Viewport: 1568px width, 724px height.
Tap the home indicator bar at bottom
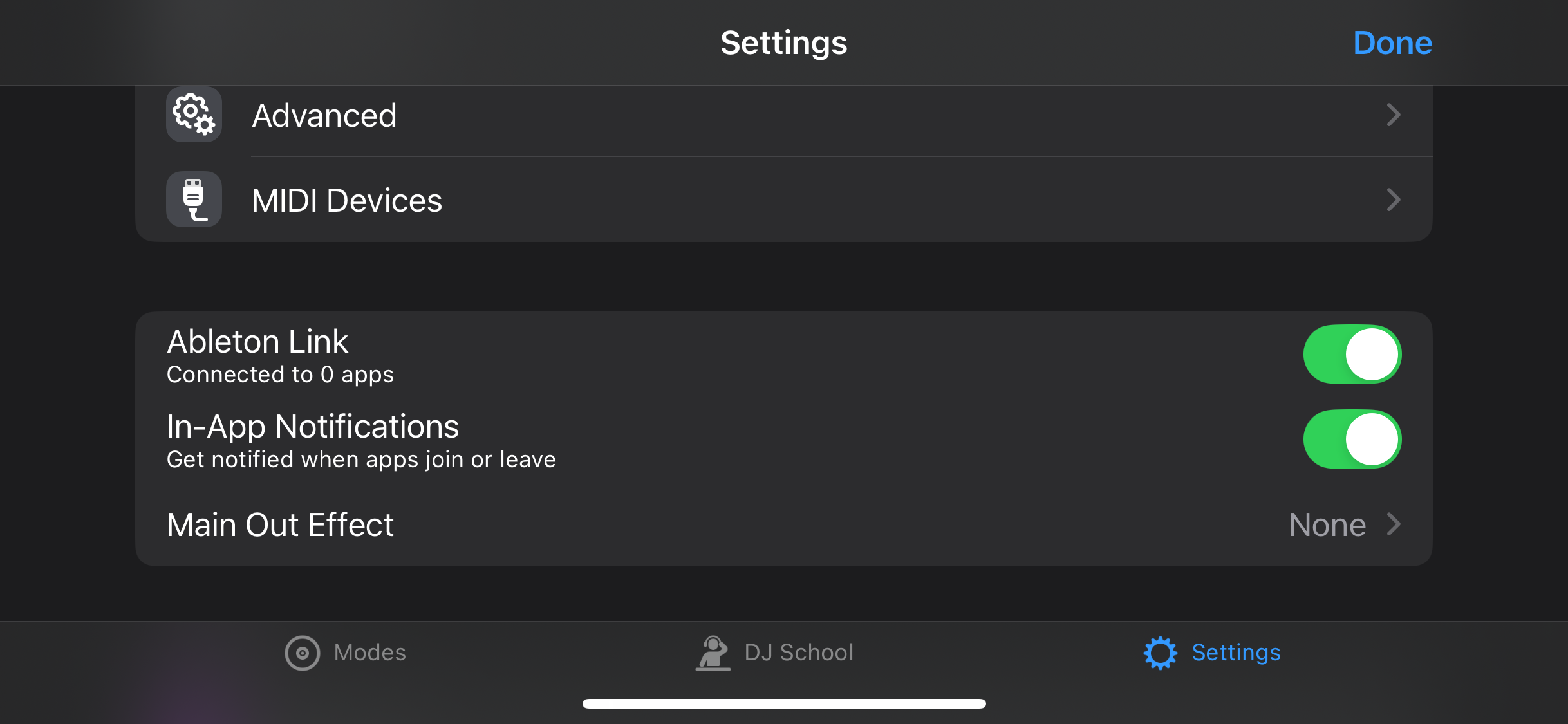[x=784, y=703]
